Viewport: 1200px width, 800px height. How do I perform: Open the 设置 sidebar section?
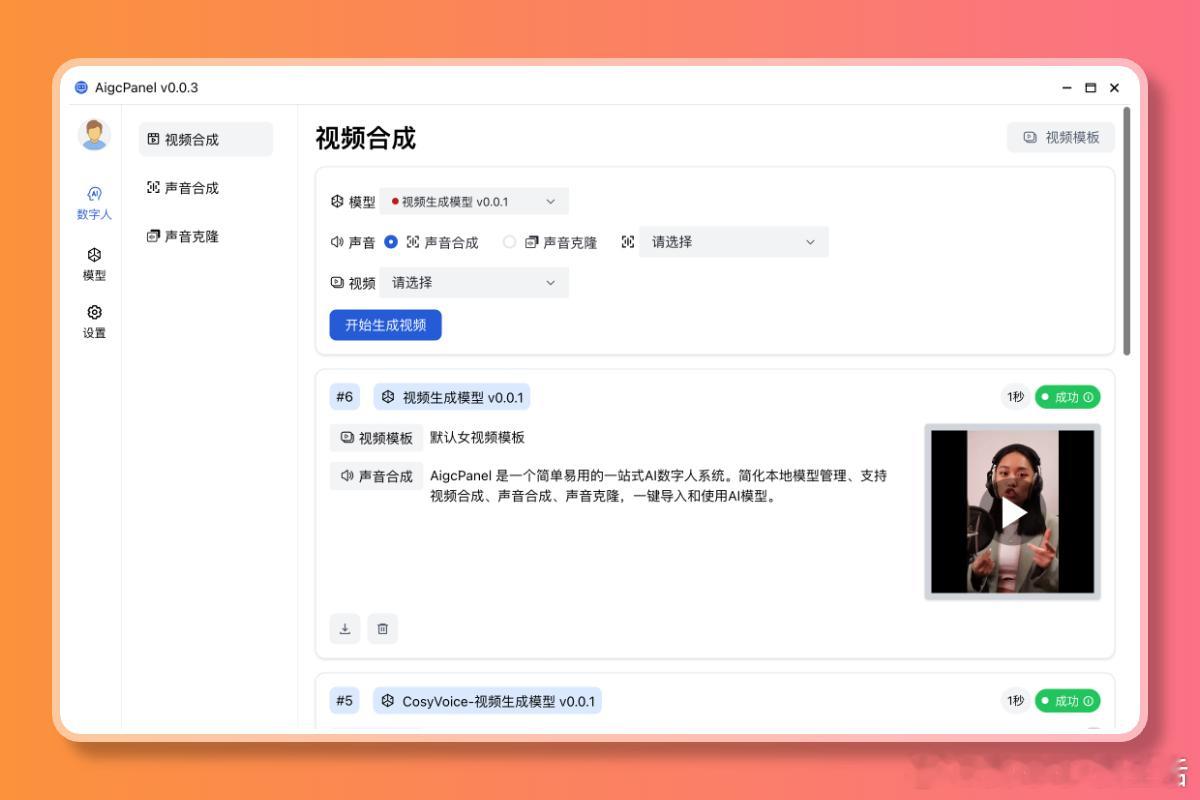pos(94,322)
